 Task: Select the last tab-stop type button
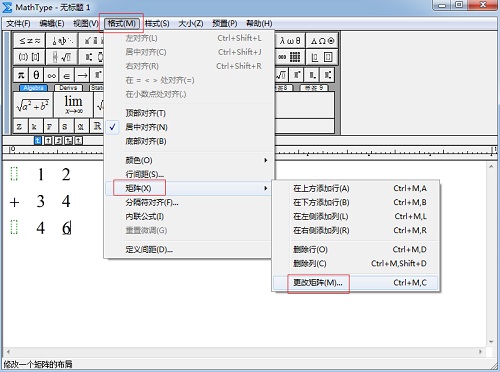tap(78, 141)
